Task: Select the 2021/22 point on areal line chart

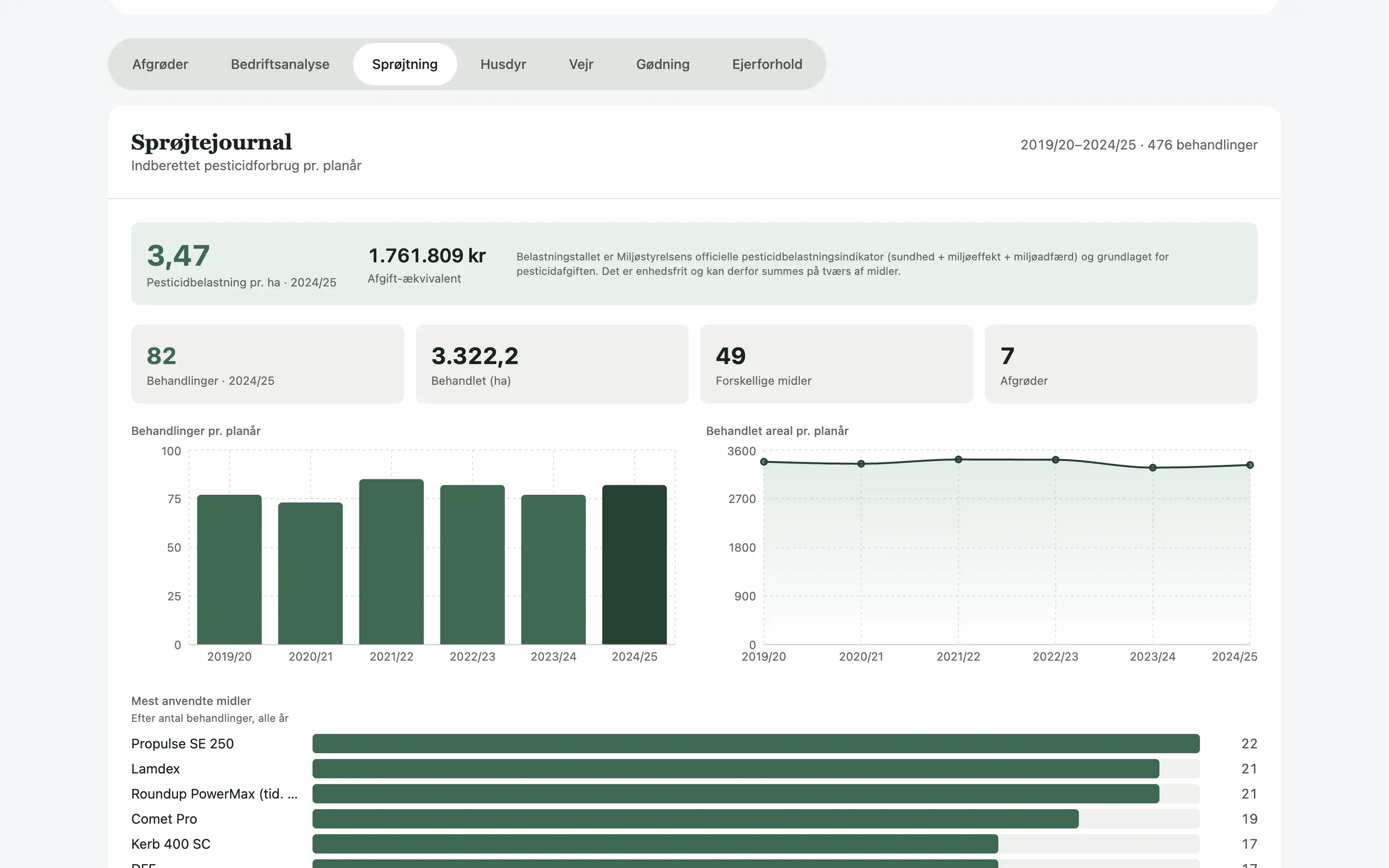Action: click(958, 459)
